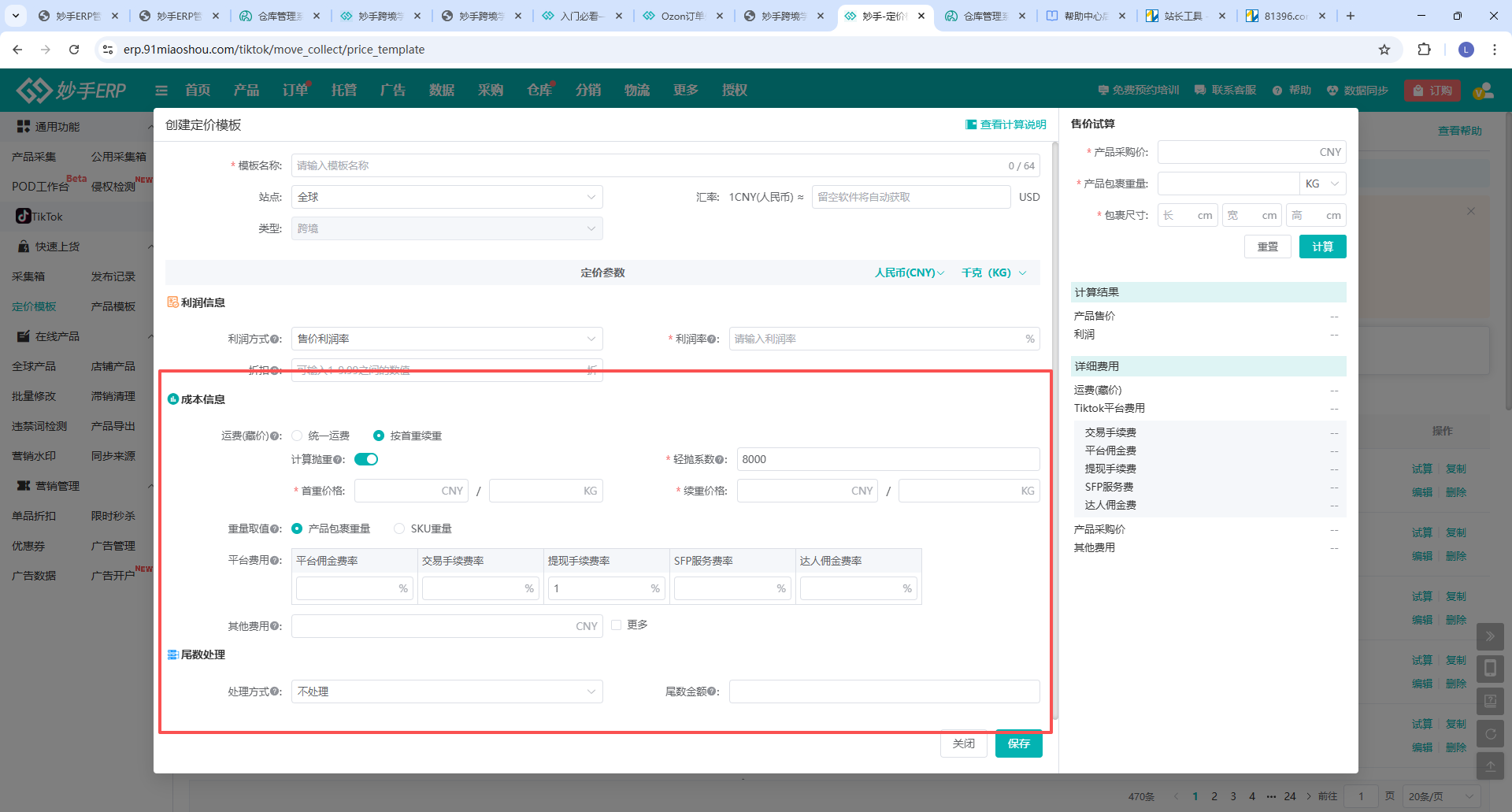This screenshot has width=1512, height=812.
Task: Check the 更多 checkbox
Action: 617,625
